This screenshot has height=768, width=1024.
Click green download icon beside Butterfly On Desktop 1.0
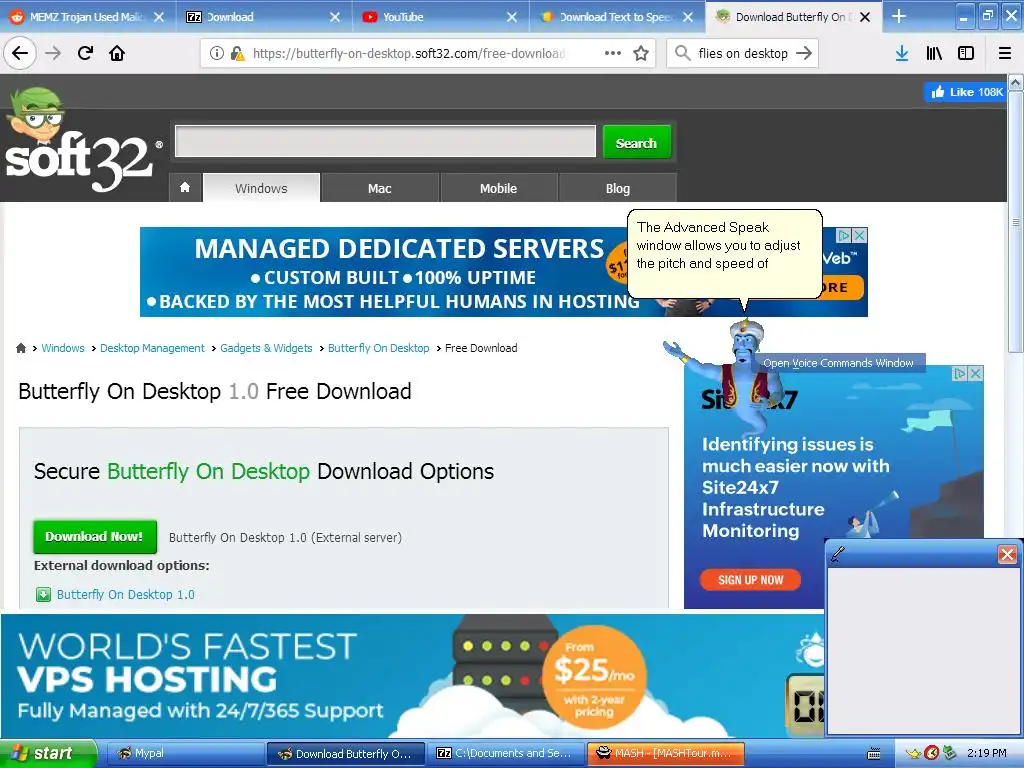coord(43,594)
